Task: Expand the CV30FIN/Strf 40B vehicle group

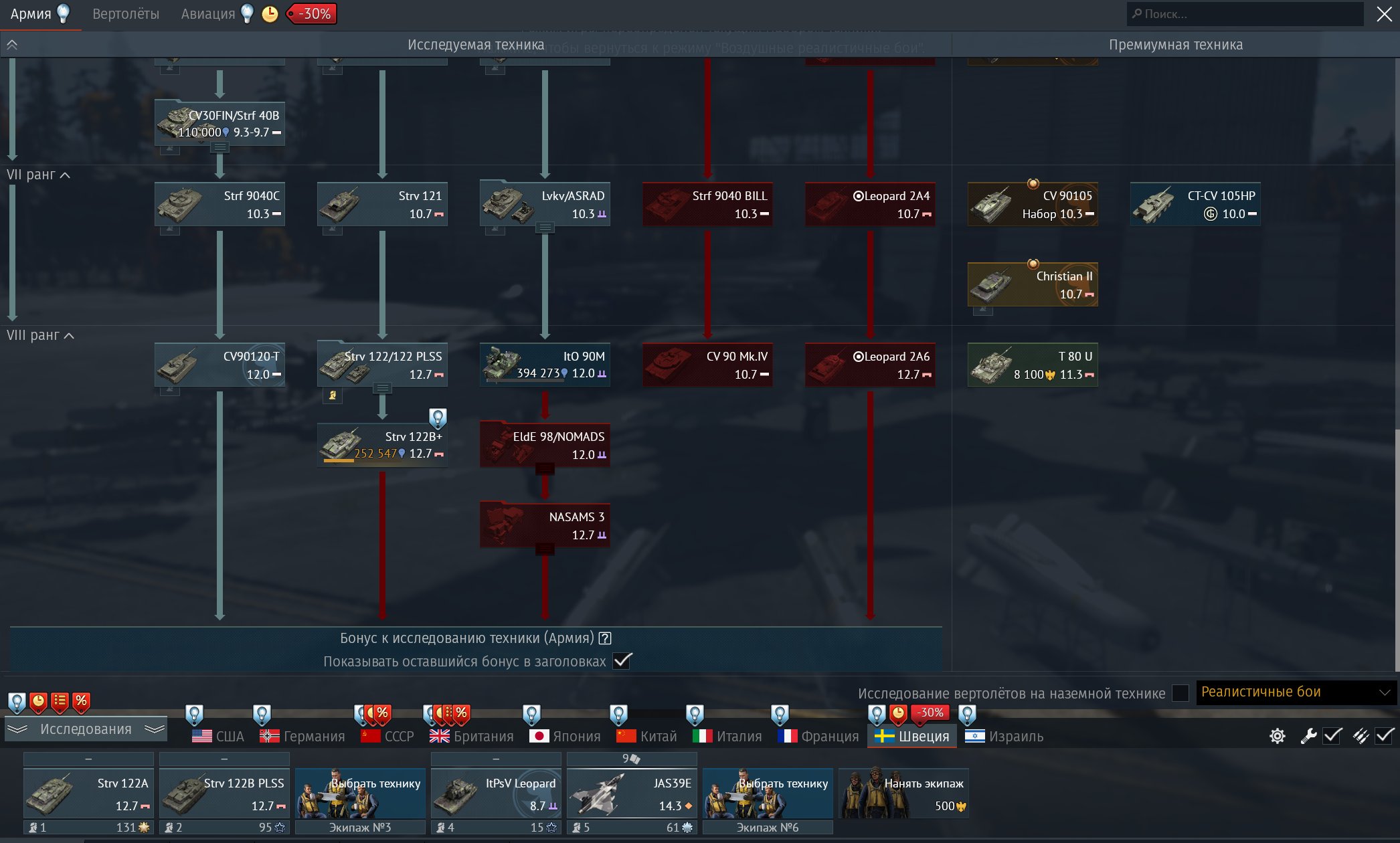Action: tap(220, 148)
